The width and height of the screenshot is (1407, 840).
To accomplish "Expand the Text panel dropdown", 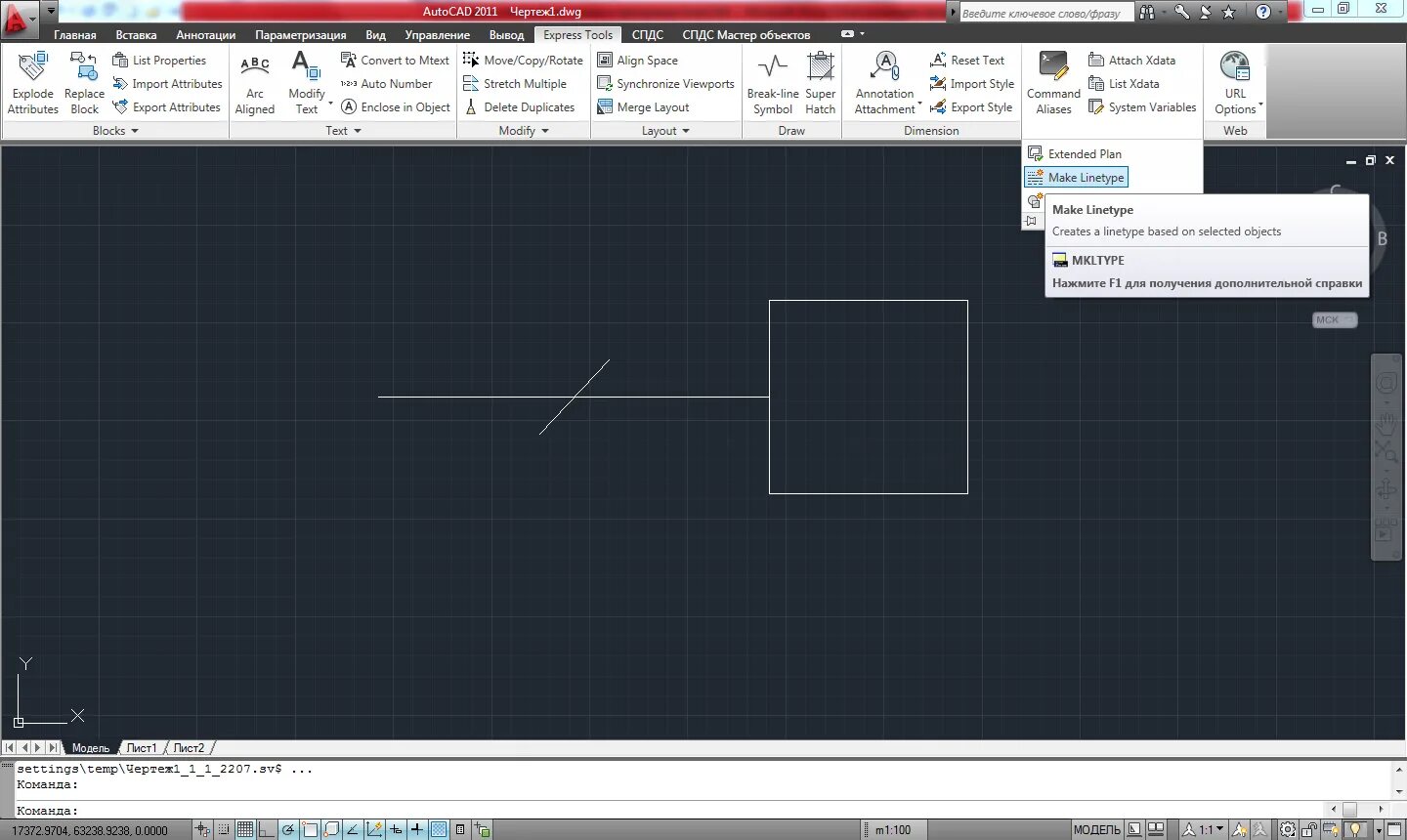I will 343,131.
